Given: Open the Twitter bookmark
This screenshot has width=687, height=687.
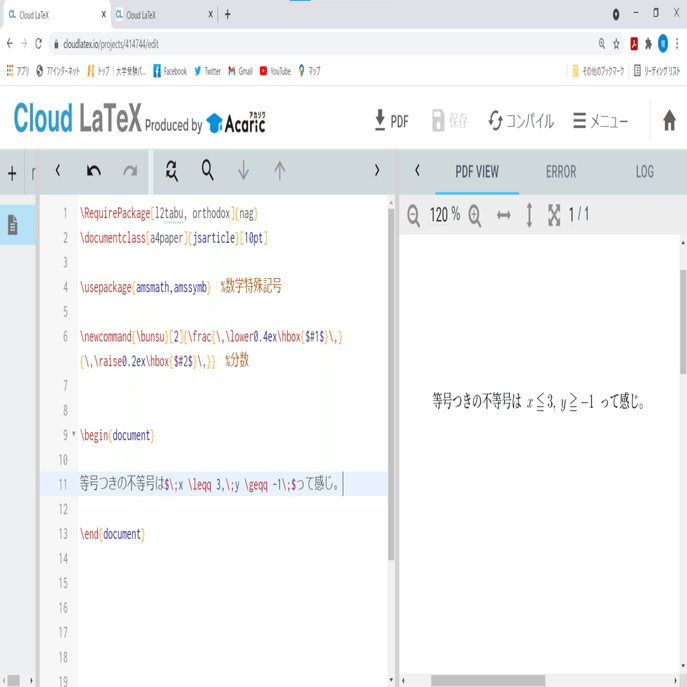Looking at the screenshot, I should pos(207,71).
